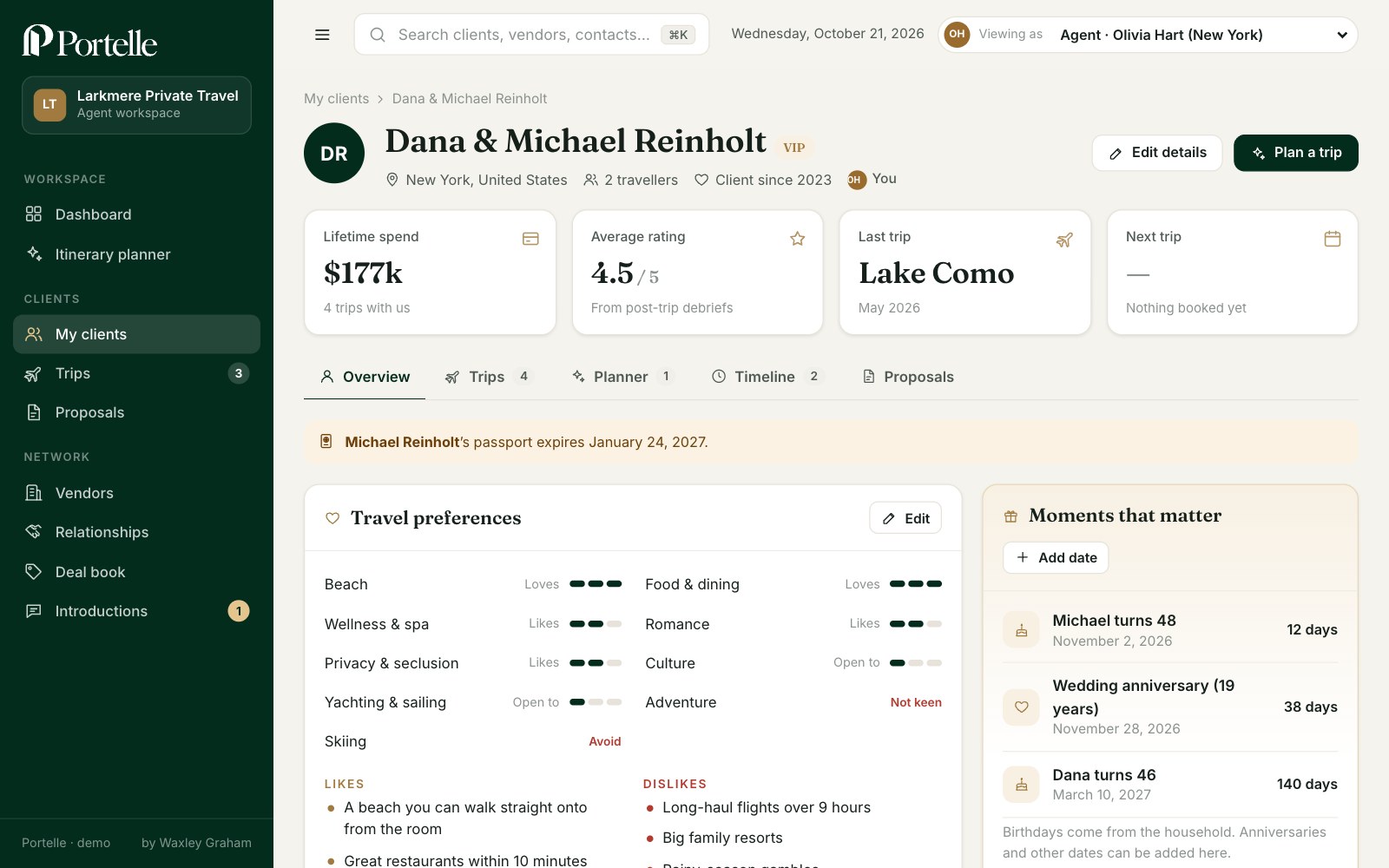The image size is (1389, 868).
Task: Click the credit card icon in Lifetime spend
Action: (530, 239)
